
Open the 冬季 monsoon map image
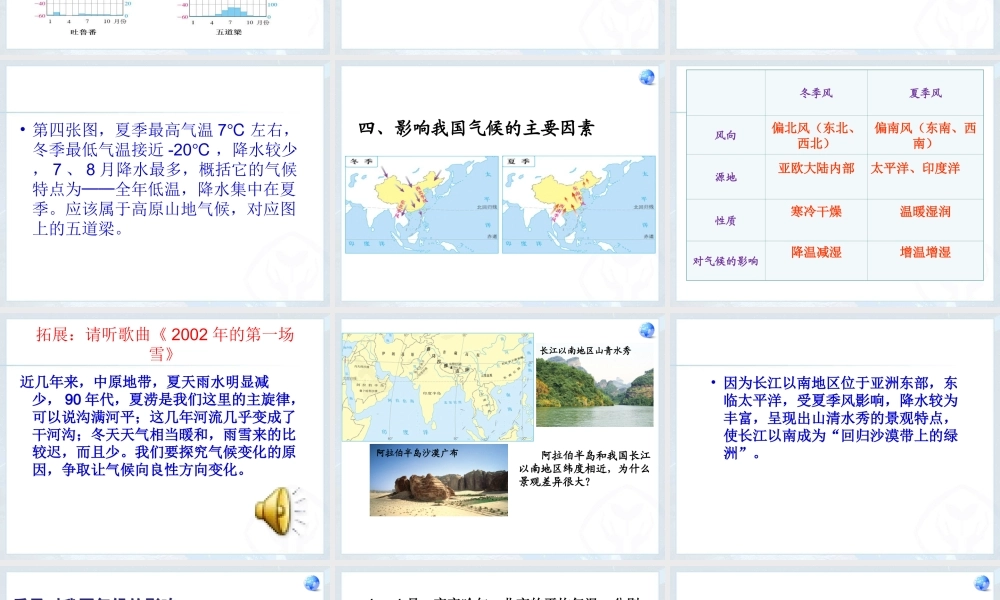[x=422, y=205]
